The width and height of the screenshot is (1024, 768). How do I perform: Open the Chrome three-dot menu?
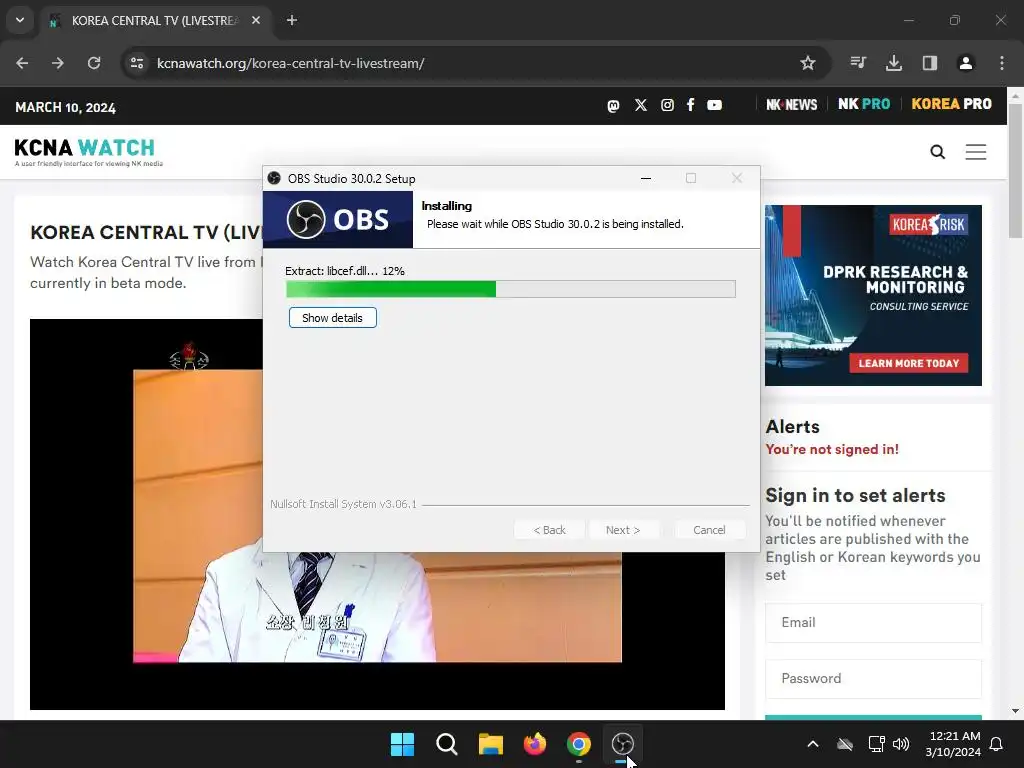(x=1002, y=63)
